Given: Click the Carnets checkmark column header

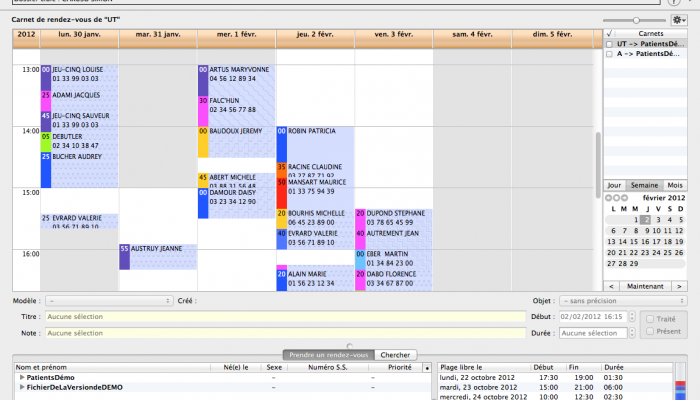Looking at the screenshot, I should [609, 34].
